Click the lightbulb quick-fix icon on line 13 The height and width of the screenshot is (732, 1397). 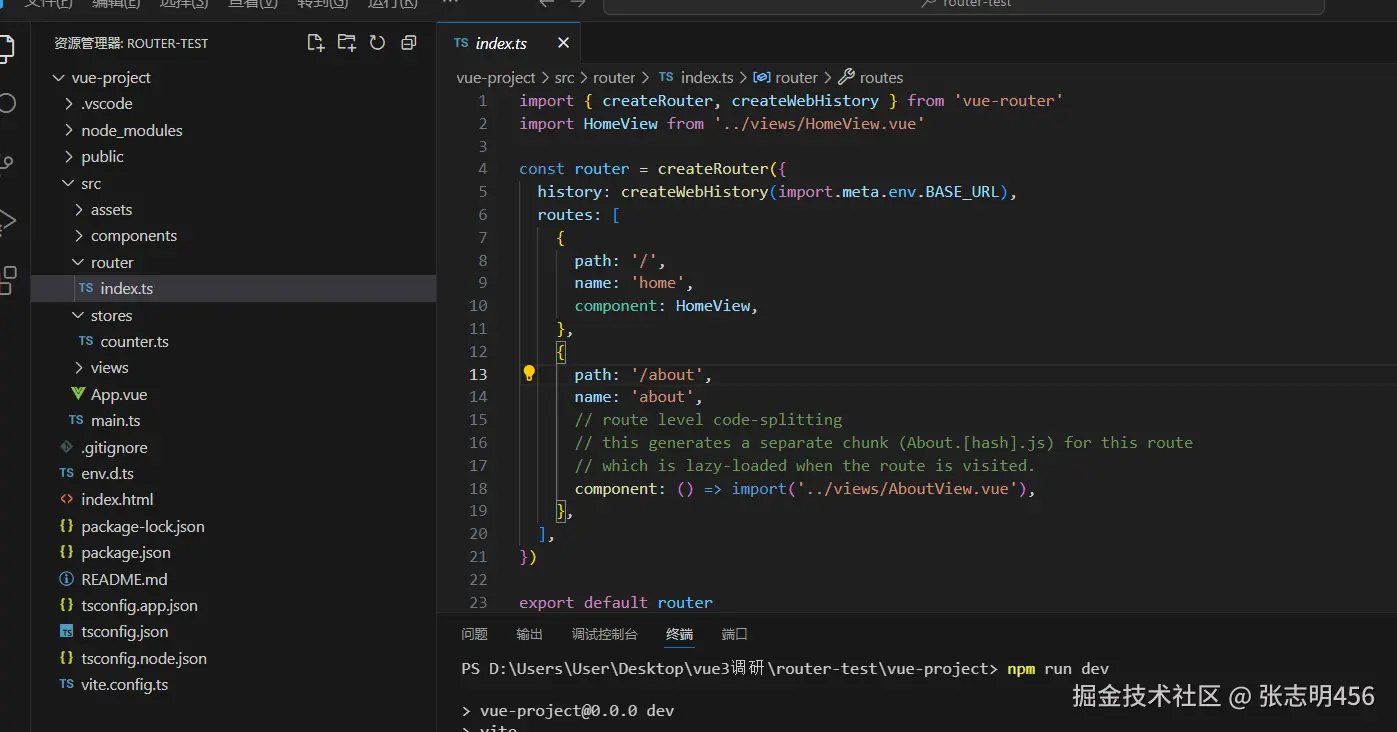coord(529,374)
